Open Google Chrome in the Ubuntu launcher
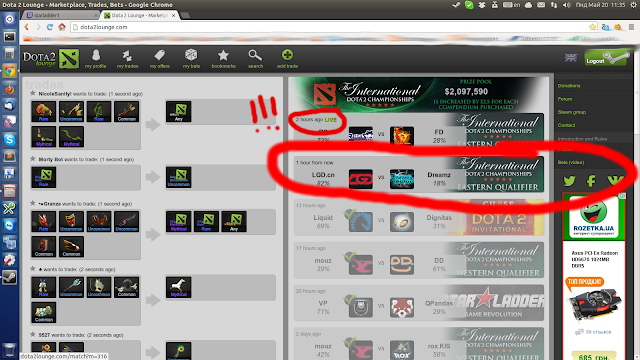Viewport: 640px width, 360px height. click(x=9, y=71)
